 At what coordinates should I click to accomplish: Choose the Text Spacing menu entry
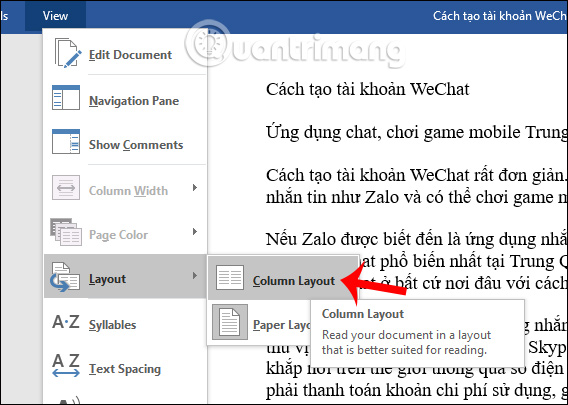[x=125, y=369]
